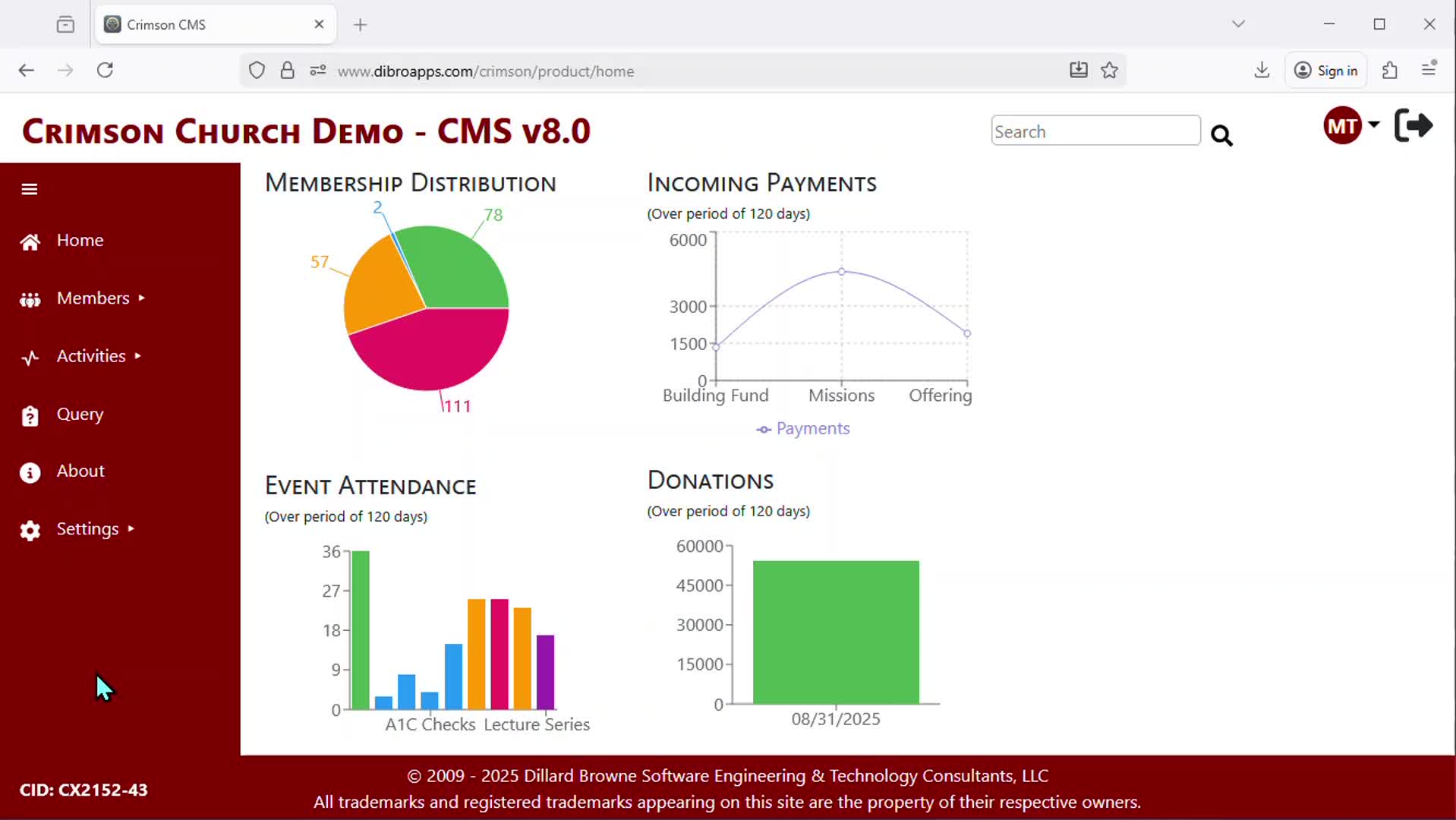Toggle the Payments legend series

point(802,429)
